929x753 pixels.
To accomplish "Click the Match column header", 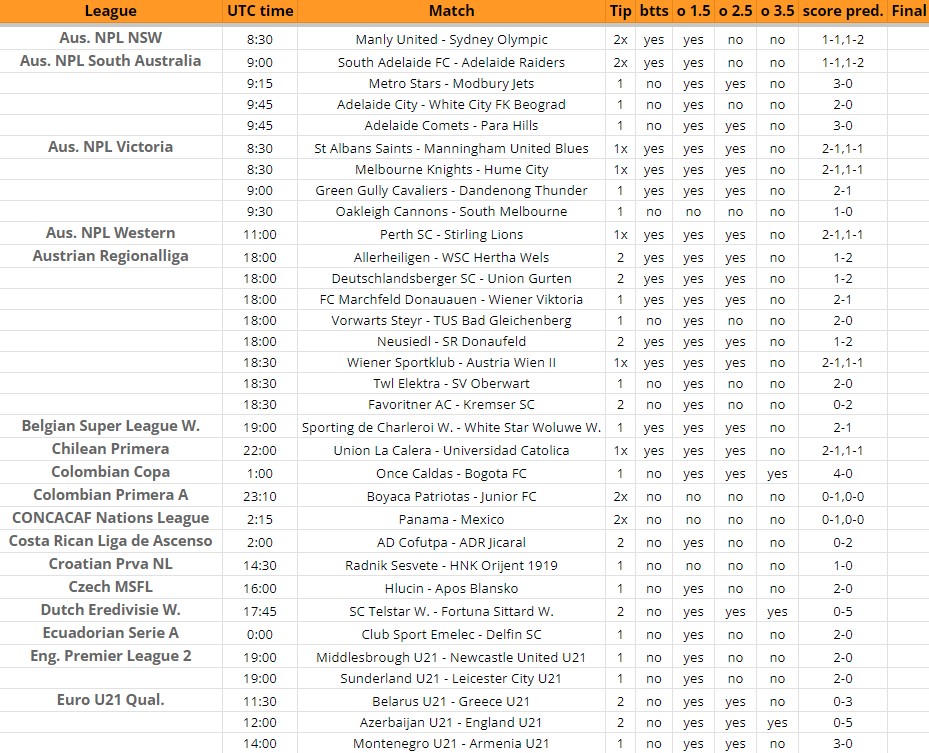I will [451, 11].
